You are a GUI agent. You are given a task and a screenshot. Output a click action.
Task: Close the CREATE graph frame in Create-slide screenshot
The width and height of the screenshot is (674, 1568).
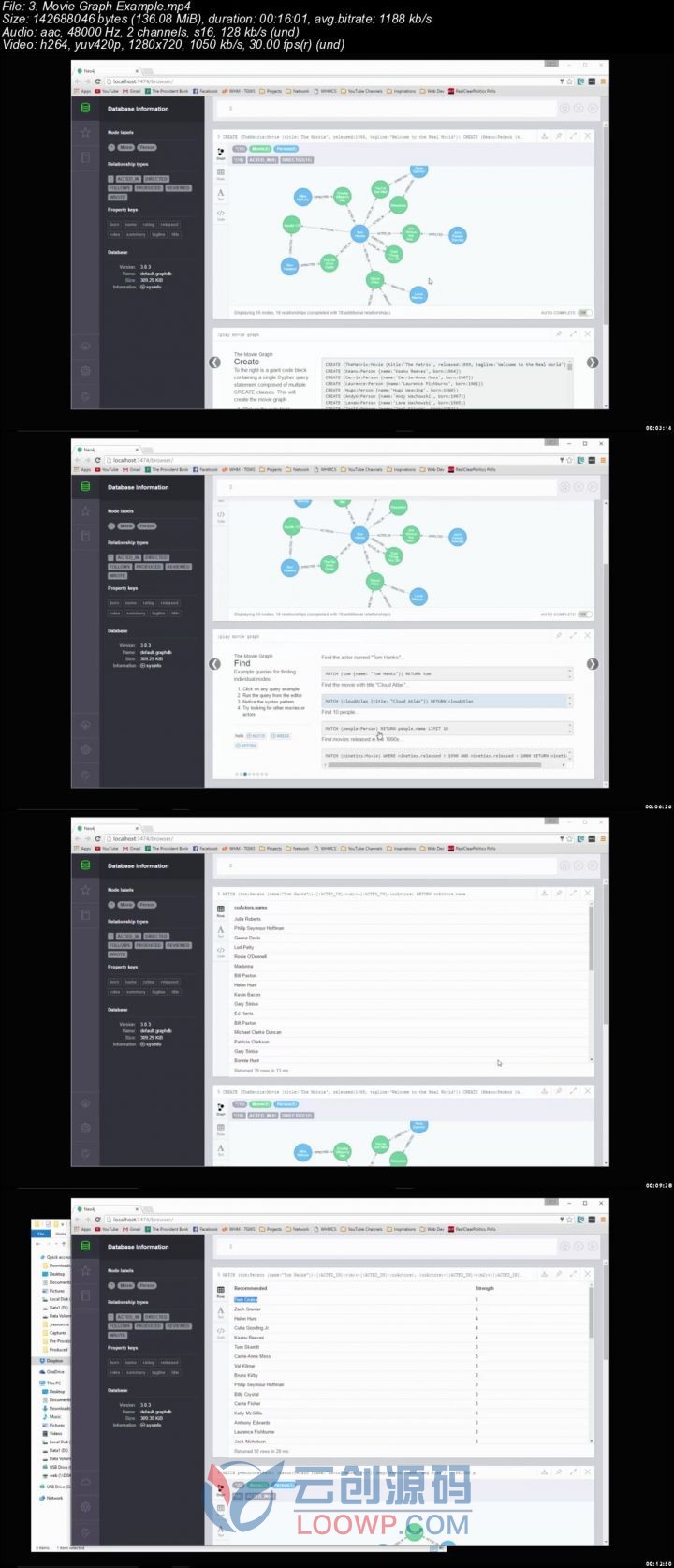pyautogui.click(x=588, y=136)
